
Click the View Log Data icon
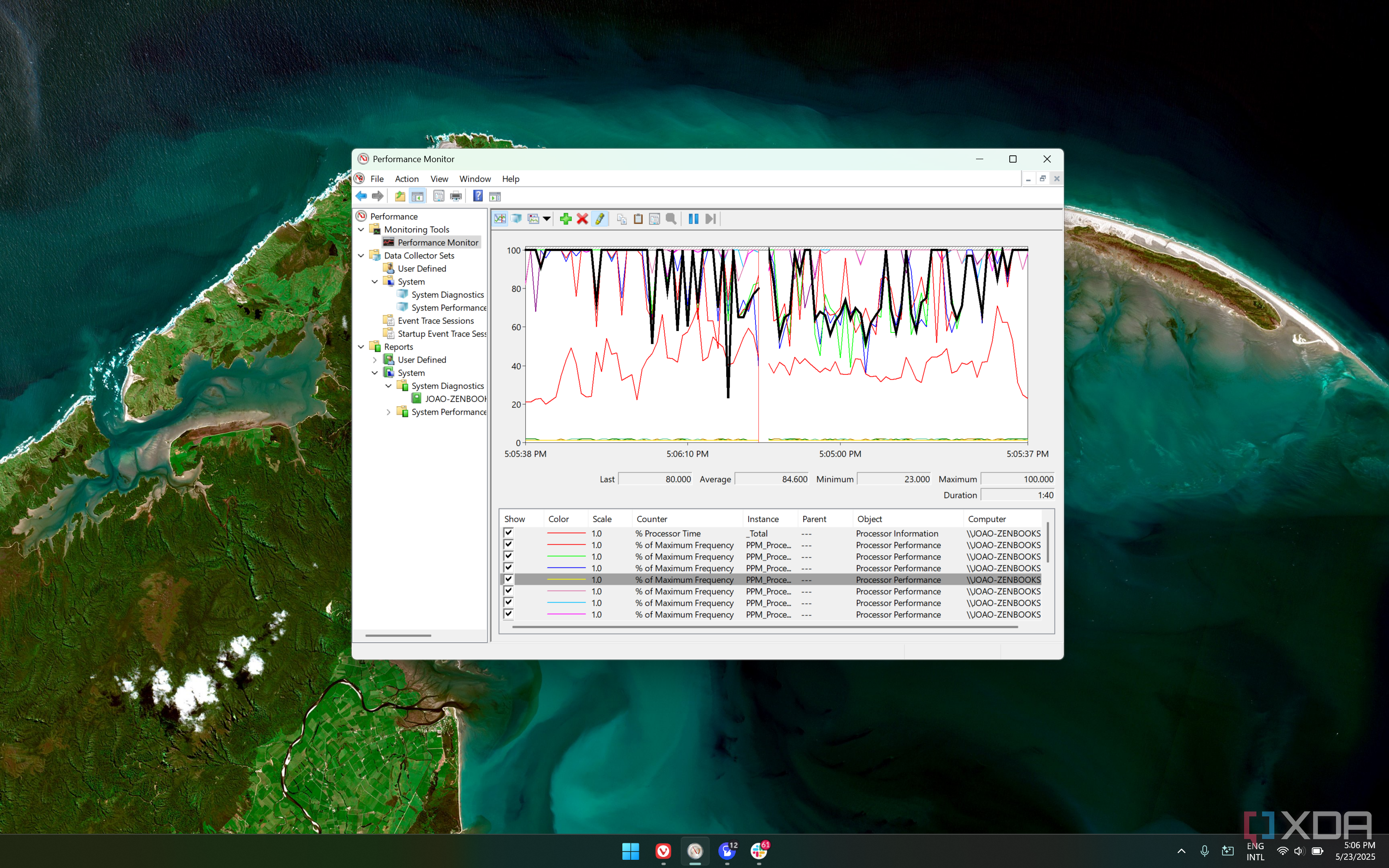(517, 219)
